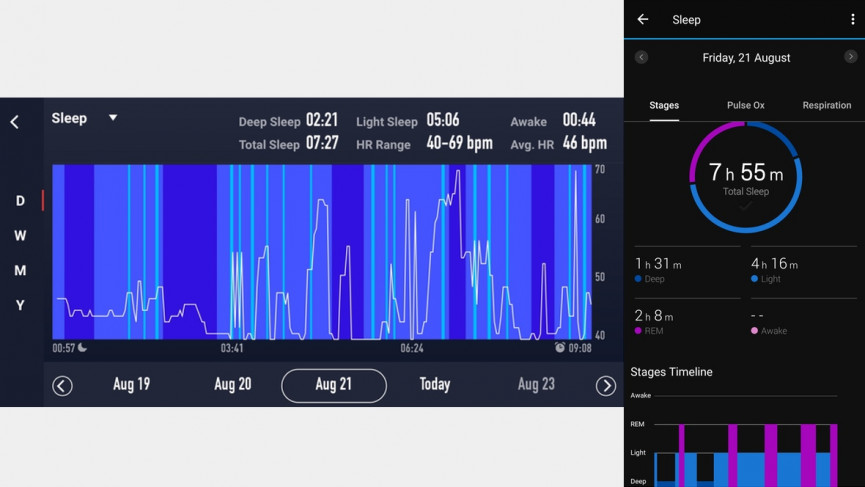The image size is (865, 487).
Task: Click the HR Range 40–69 bpm value
Action: (460, 143)
